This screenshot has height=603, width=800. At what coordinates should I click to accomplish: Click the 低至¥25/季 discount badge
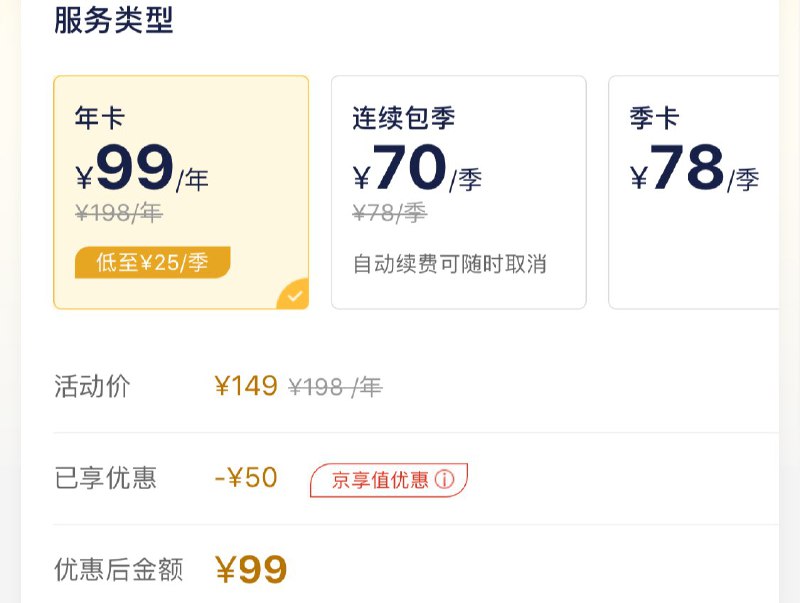click(x=153, y=261)
